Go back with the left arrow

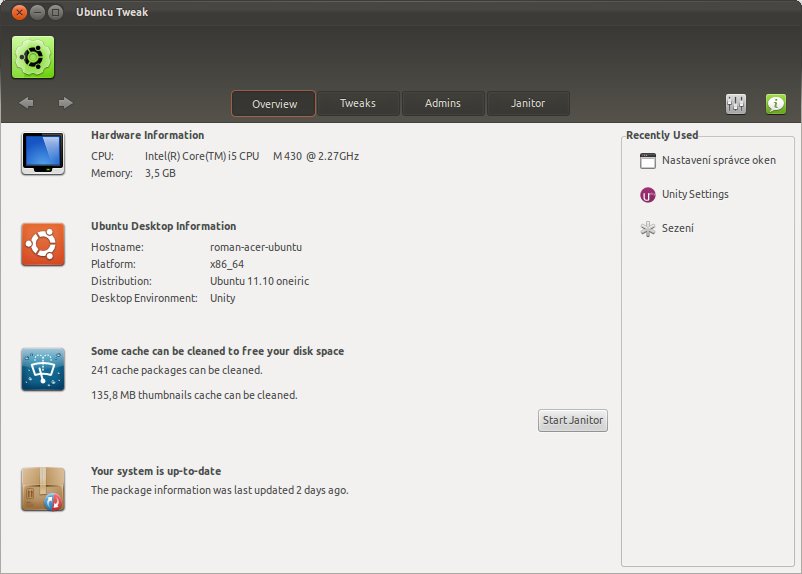click(27, 103)
